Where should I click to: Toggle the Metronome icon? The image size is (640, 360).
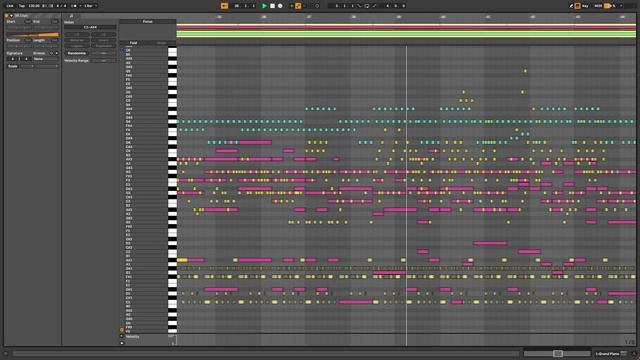(x=75, y=6)
